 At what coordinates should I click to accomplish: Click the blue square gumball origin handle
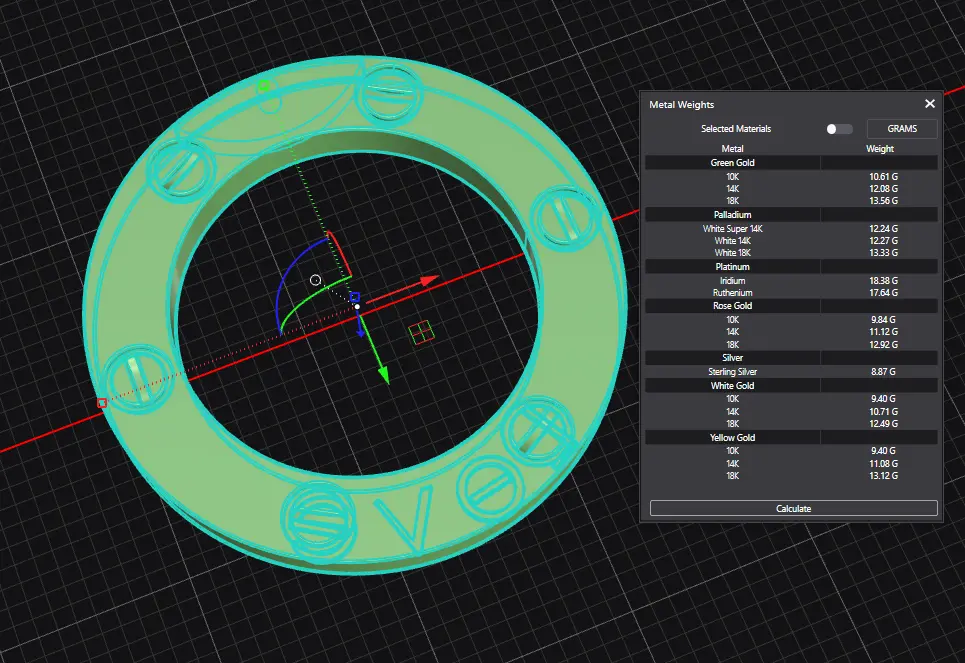point(354,297)
